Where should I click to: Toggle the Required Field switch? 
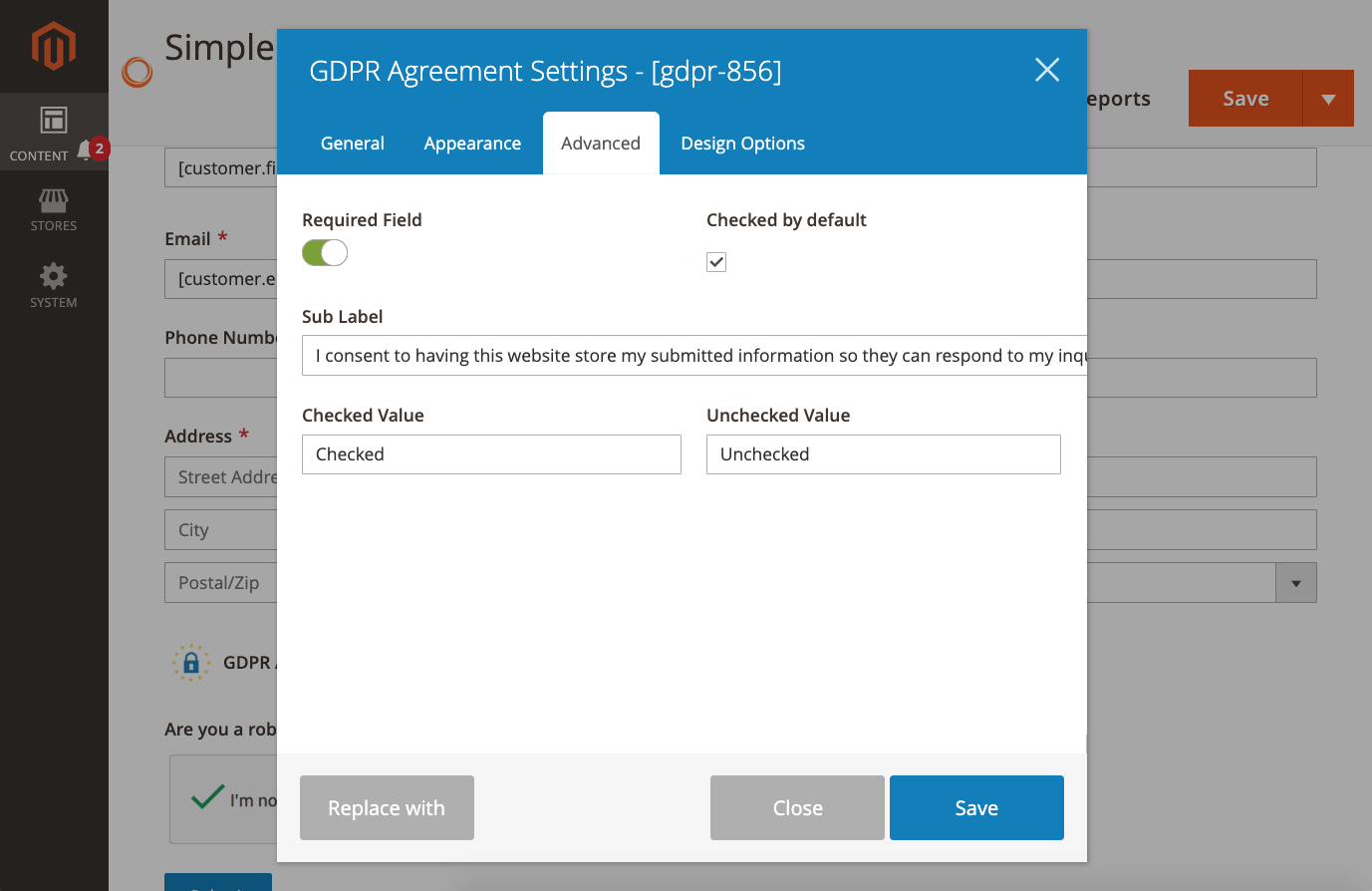click(325, 253)
